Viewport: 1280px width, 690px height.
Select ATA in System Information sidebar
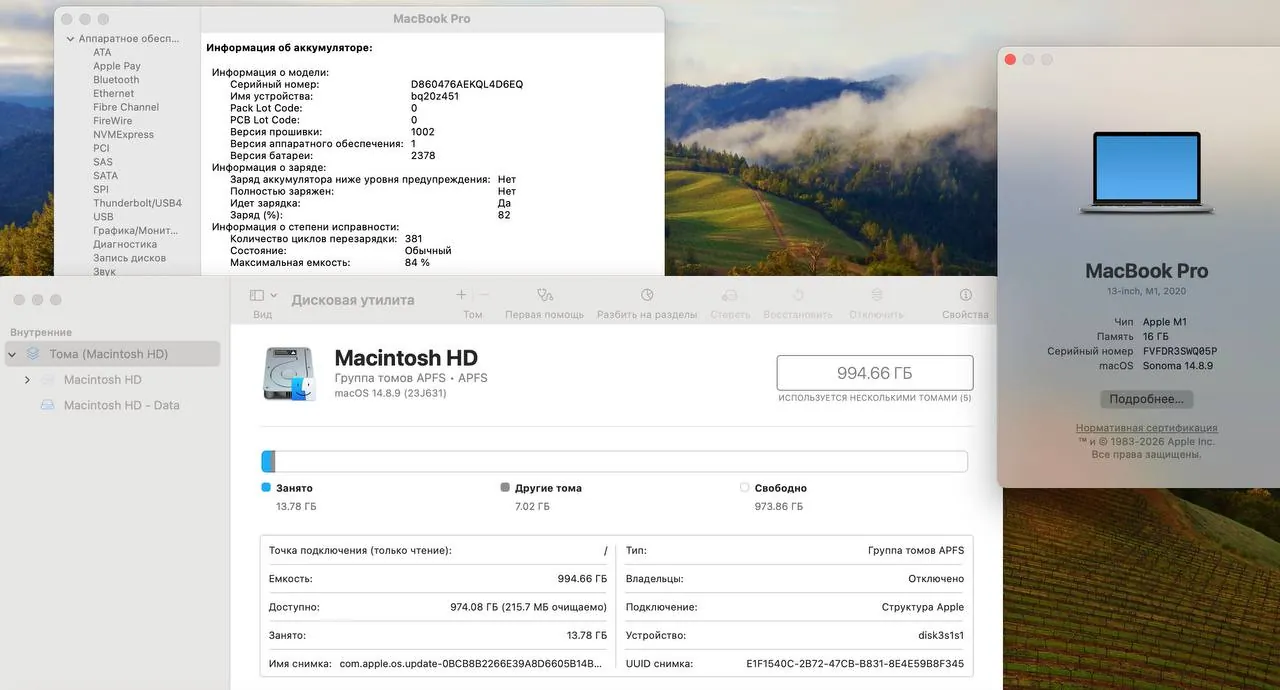[x=102, y=52]
